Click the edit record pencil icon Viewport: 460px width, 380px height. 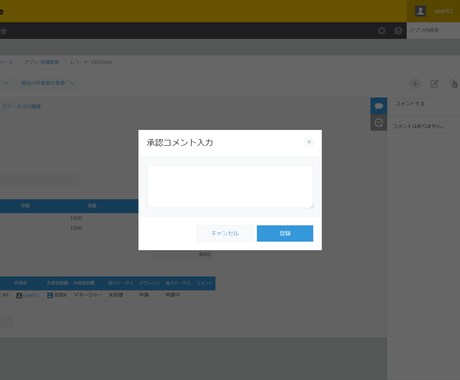click(434, 84)
